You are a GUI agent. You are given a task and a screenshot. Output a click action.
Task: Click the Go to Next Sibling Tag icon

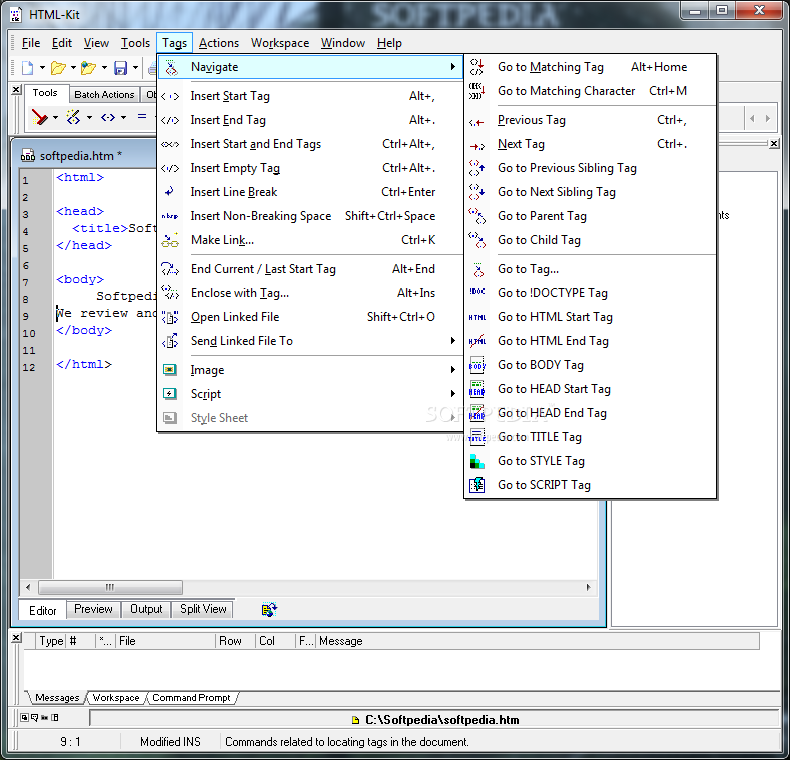476,192
